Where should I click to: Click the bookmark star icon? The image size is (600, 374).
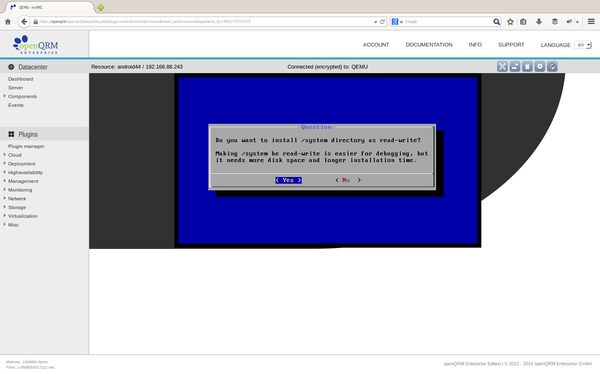[x=510, y=22]
